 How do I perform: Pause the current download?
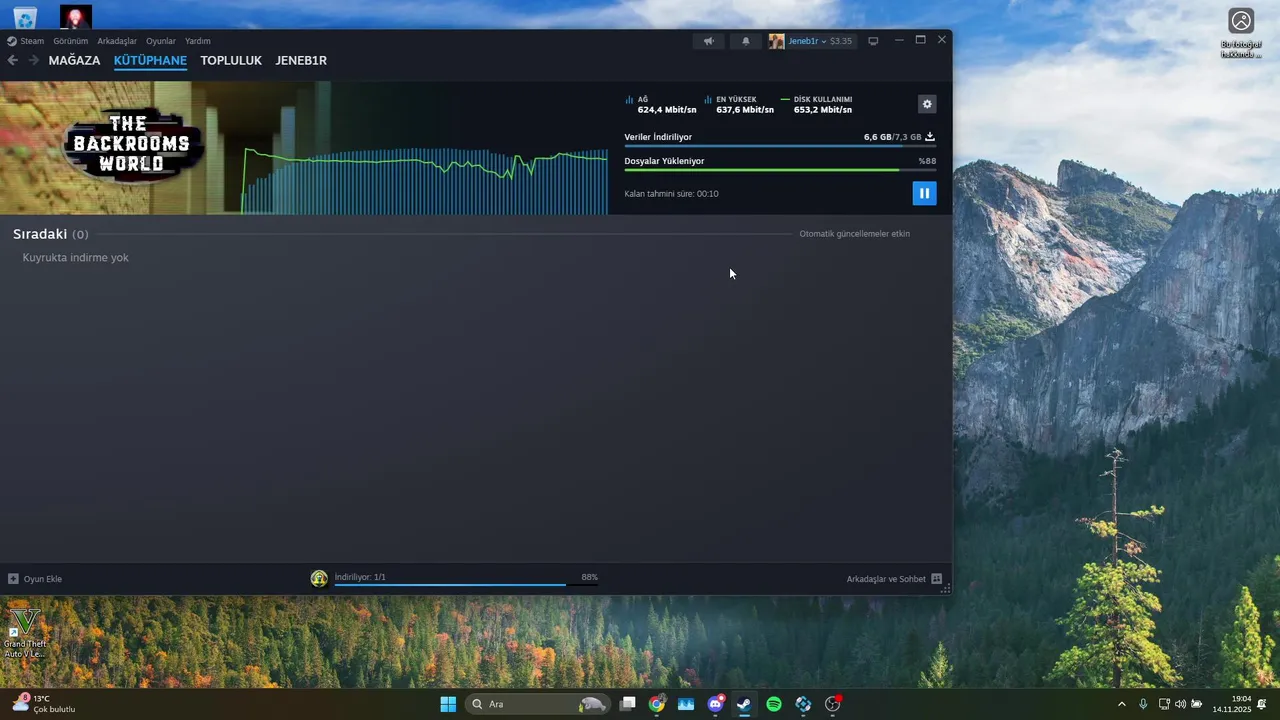[924, 193]
